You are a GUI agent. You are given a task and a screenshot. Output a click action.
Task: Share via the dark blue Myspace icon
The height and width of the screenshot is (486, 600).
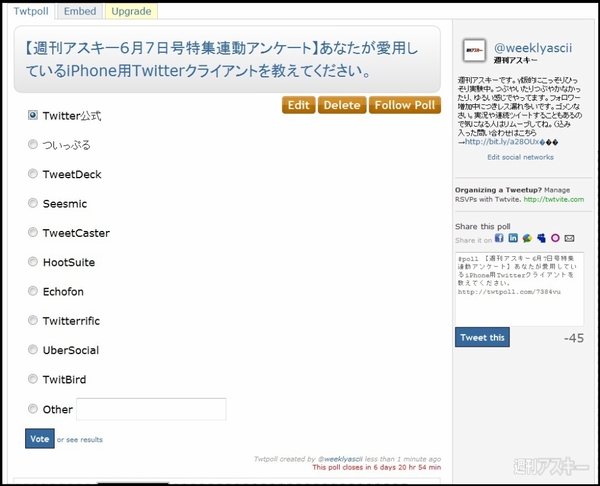[x=541, y=238]
